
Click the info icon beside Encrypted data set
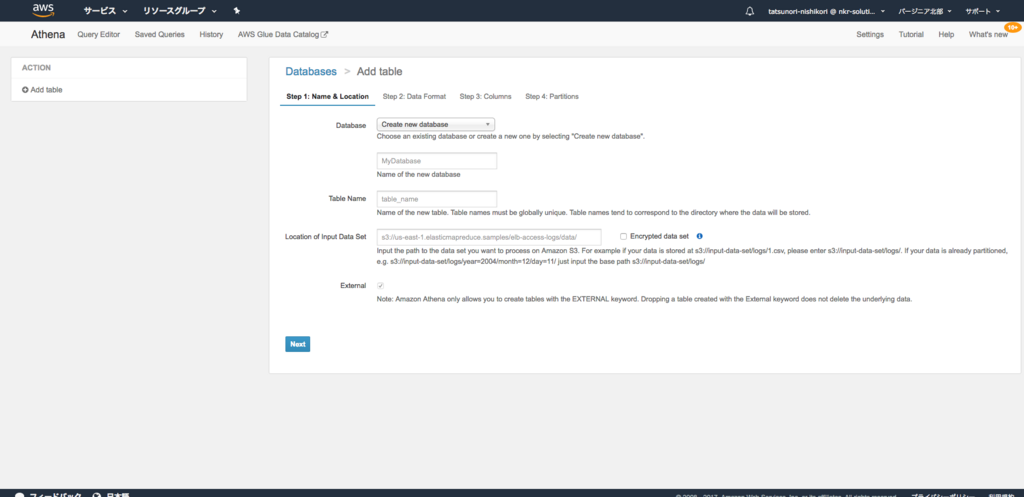699,236
